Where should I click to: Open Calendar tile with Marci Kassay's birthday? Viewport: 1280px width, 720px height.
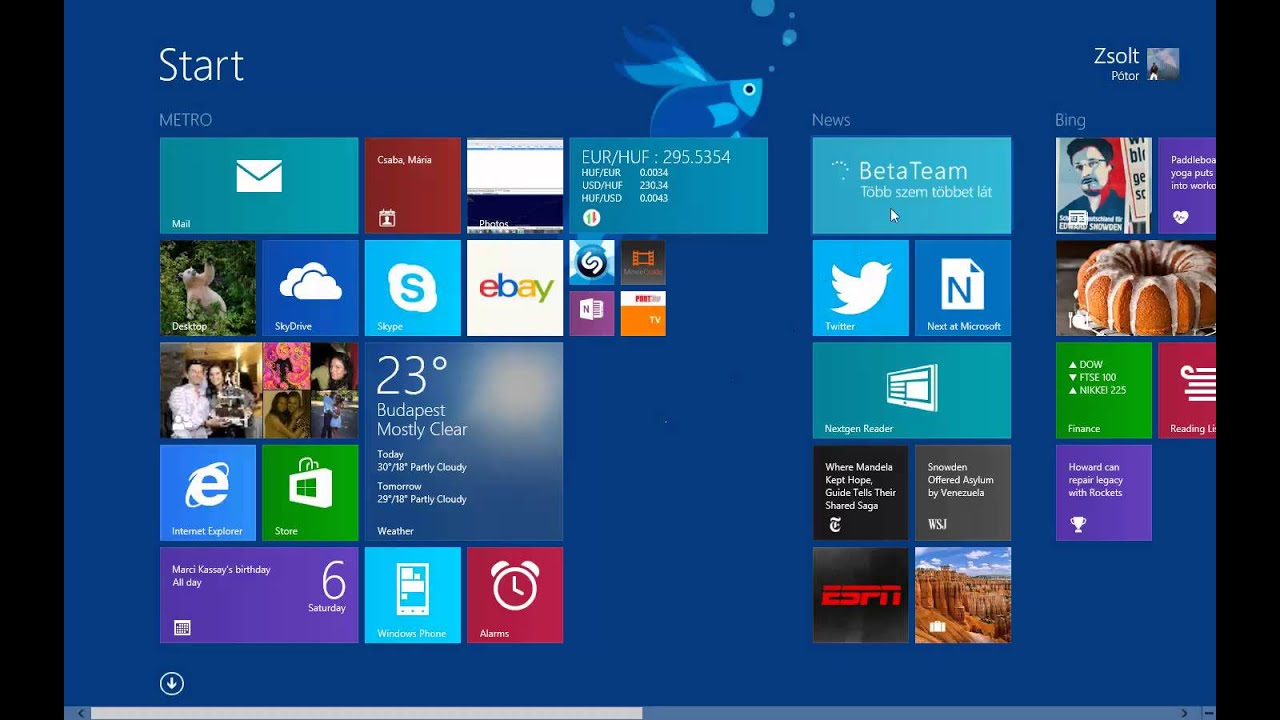pyautogui.click(x=259, y=595)
